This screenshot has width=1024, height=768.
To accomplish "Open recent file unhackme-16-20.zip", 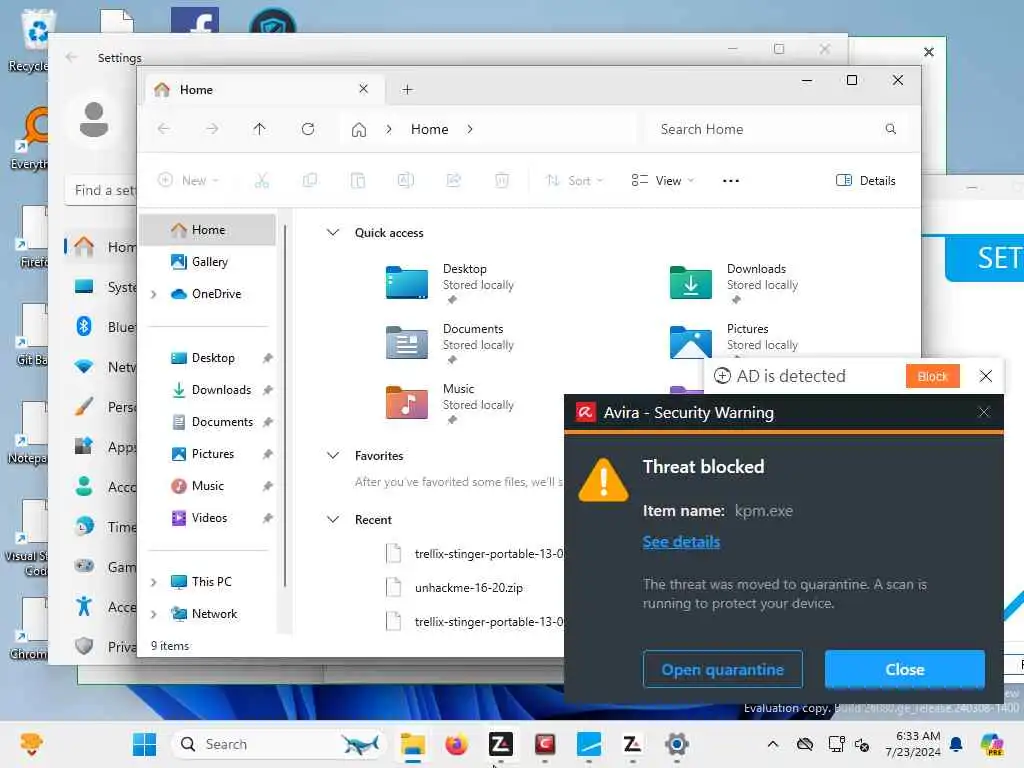I will (468, 588).
